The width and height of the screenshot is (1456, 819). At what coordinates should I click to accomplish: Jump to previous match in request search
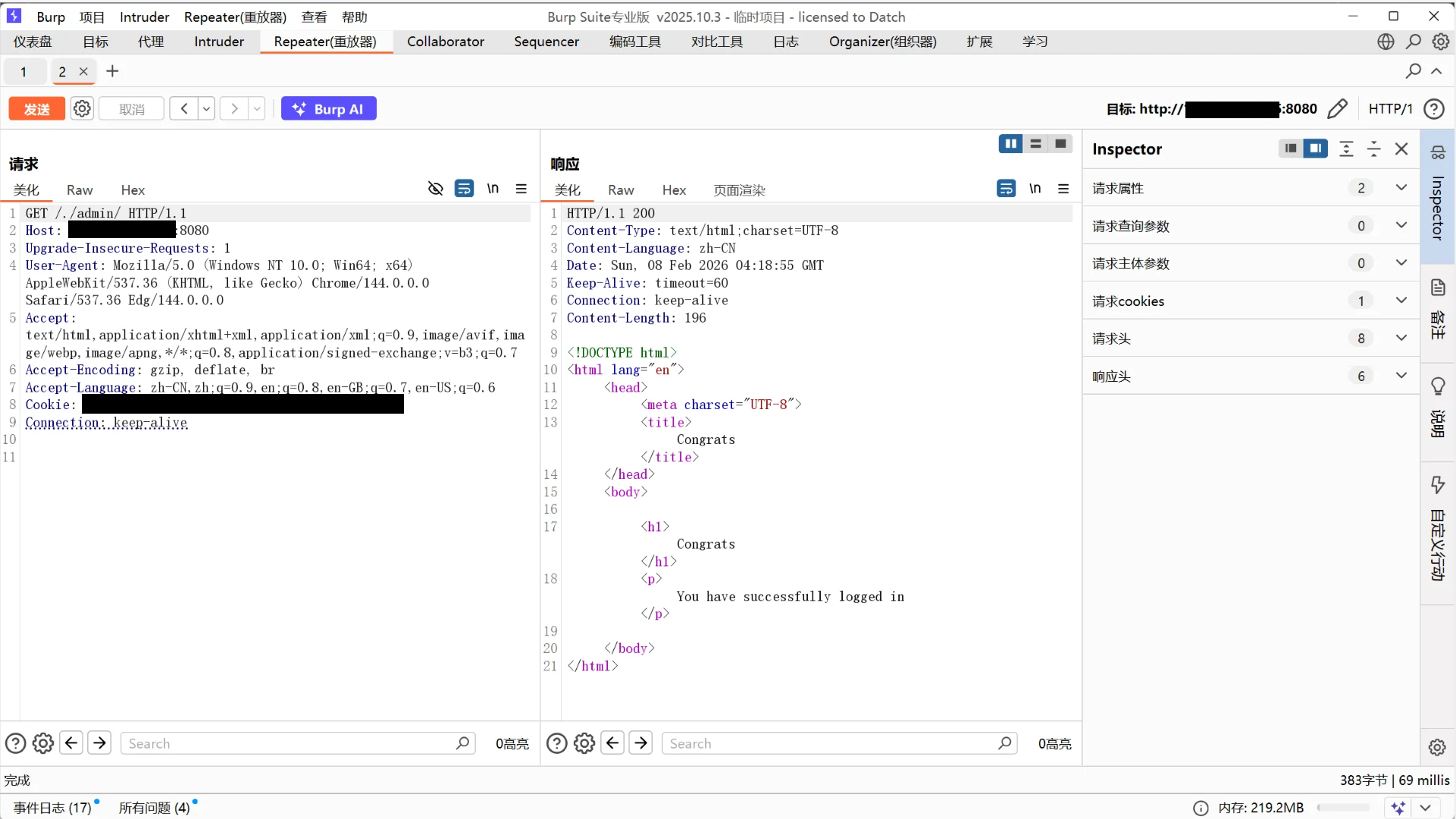point(71,743)
